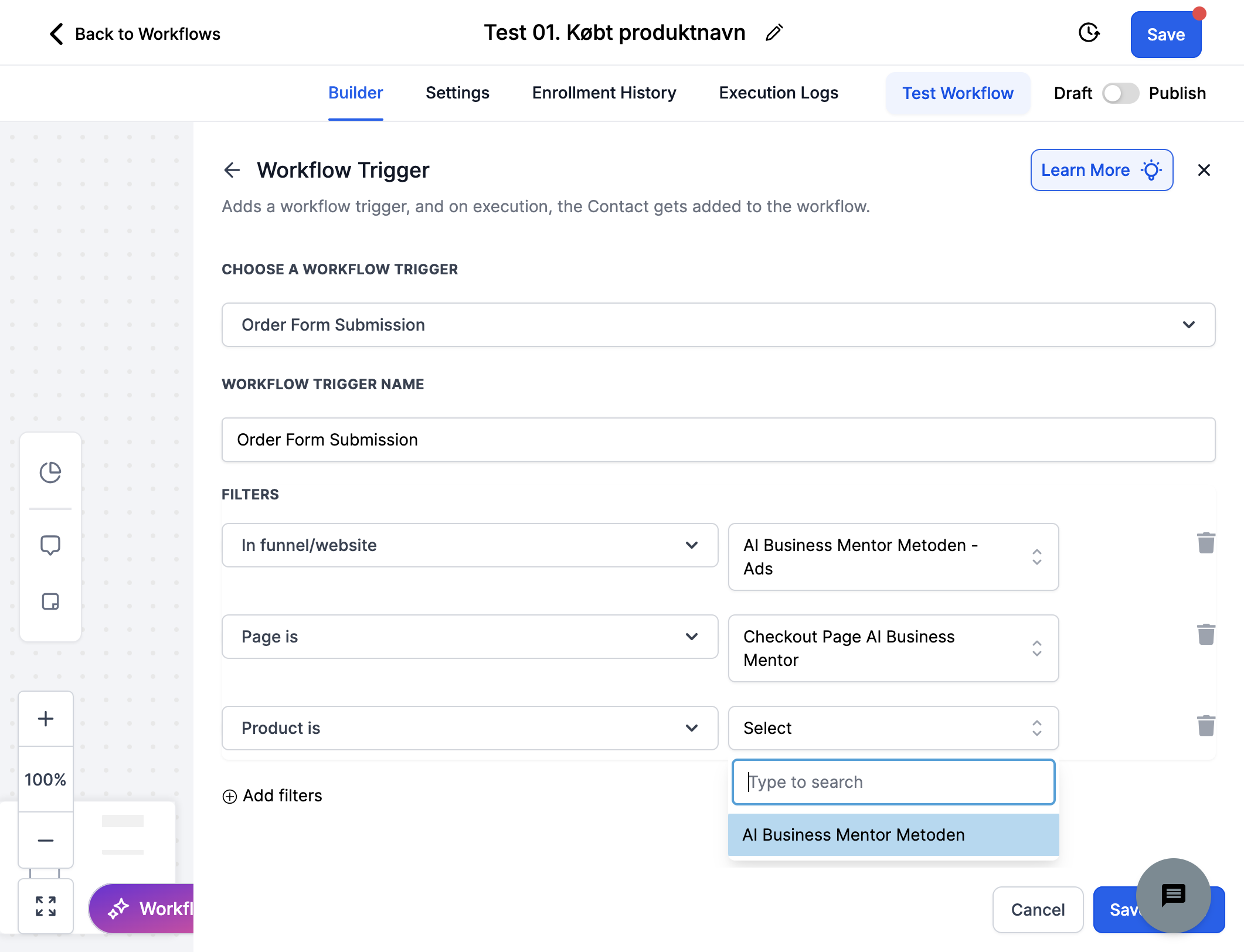Toggle Draft to Publish switch
The height and width of the screenshot is (952, 1244).
point(1120,93)
